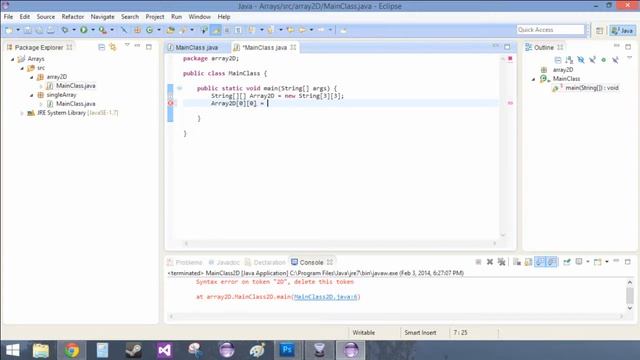Screen dimensions: 640x360
Task: Toggle Sort in Outline view
Action: click(x=569, y=60)
